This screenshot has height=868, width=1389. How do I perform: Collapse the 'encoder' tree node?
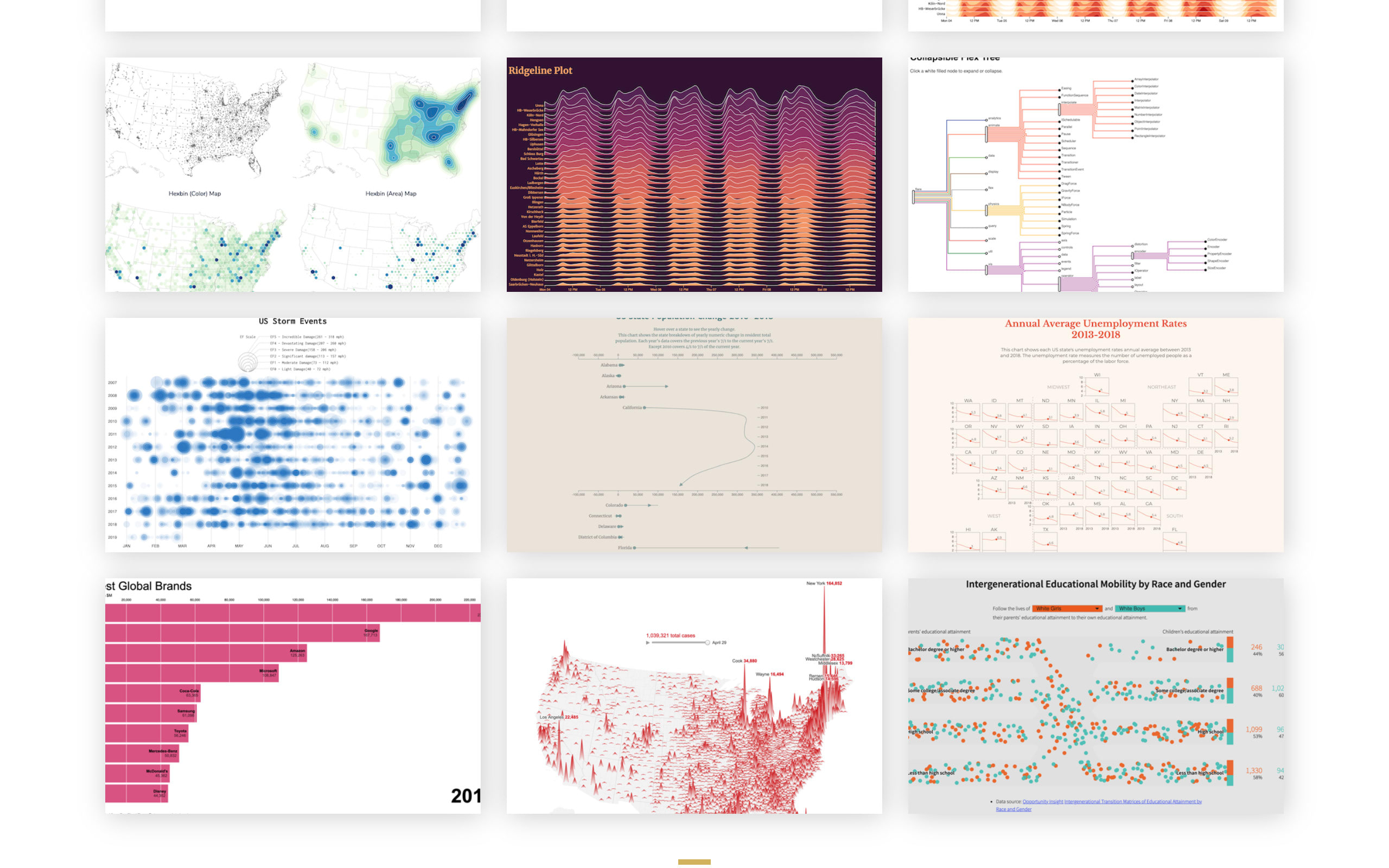pos(1132,256)
